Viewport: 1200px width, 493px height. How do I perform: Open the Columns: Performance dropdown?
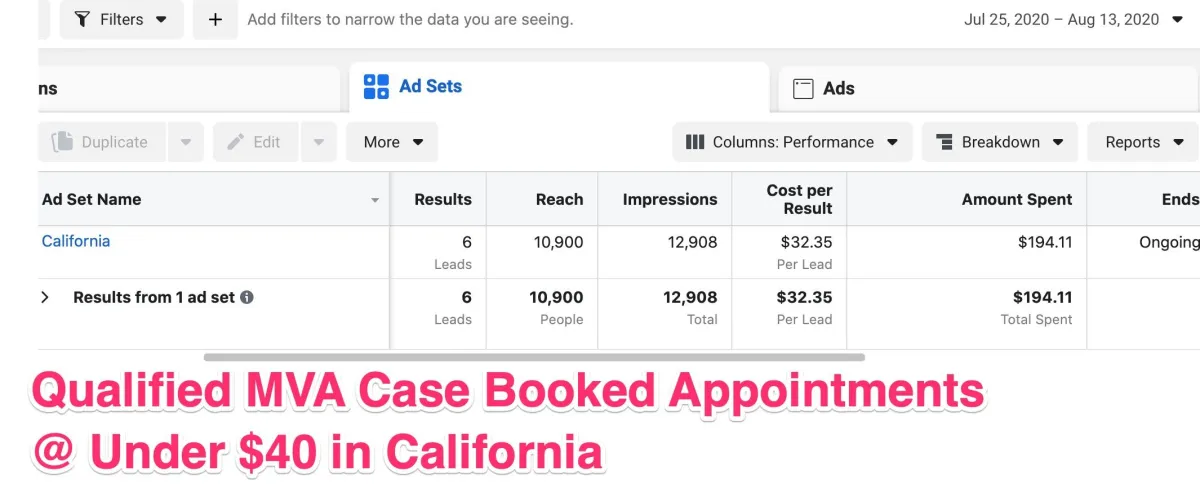click(791, 142)
